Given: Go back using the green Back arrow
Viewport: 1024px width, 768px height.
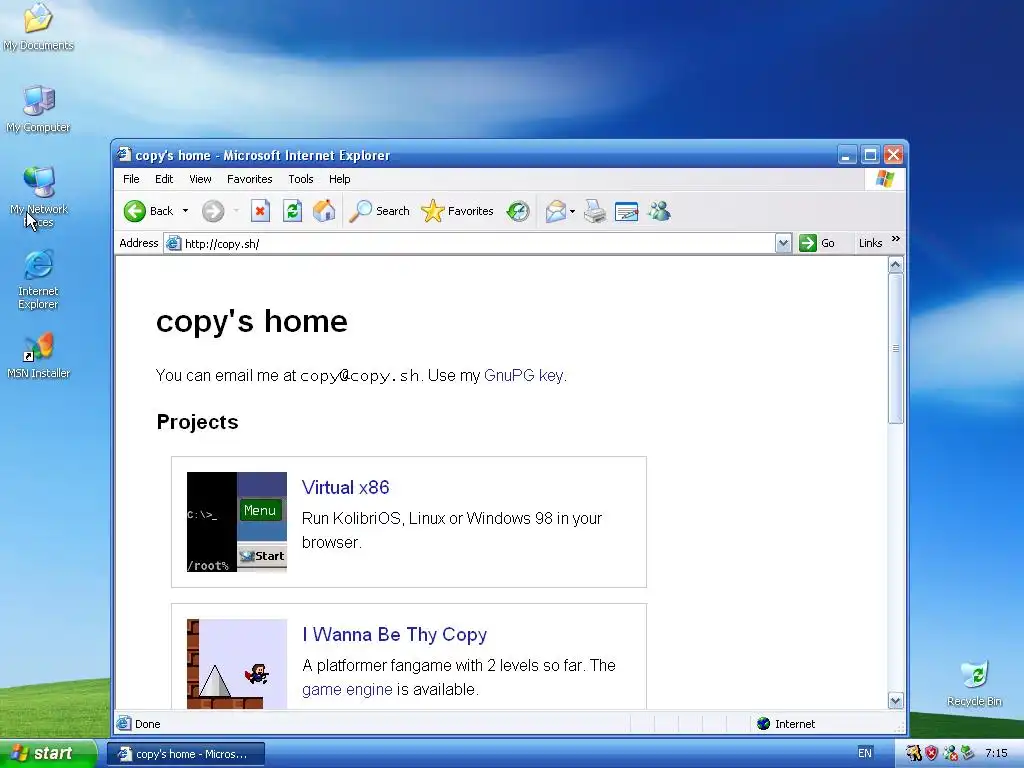Looking at the screenshot, I should point(148,211).
